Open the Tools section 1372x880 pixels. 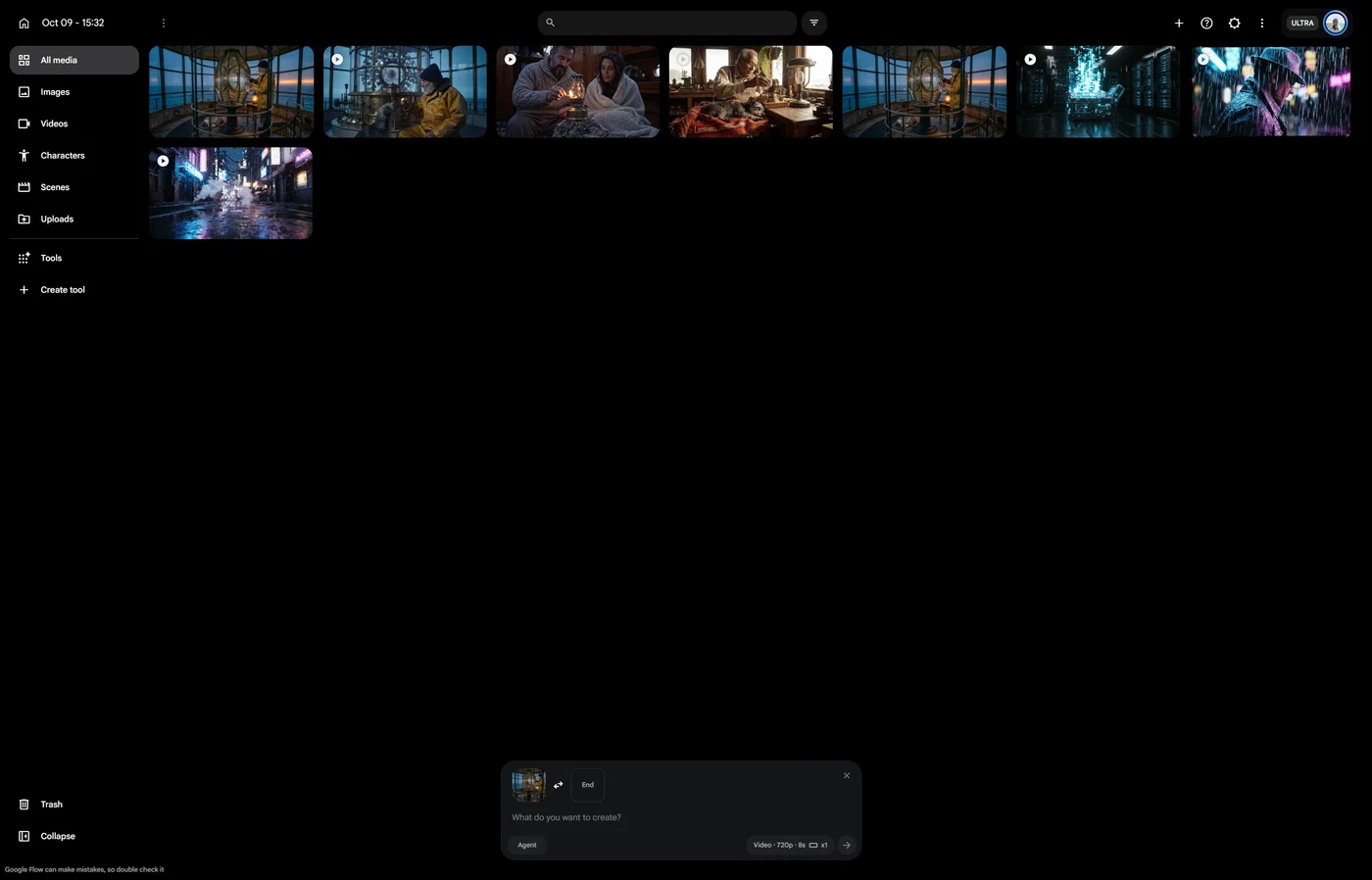pos(74,258)
